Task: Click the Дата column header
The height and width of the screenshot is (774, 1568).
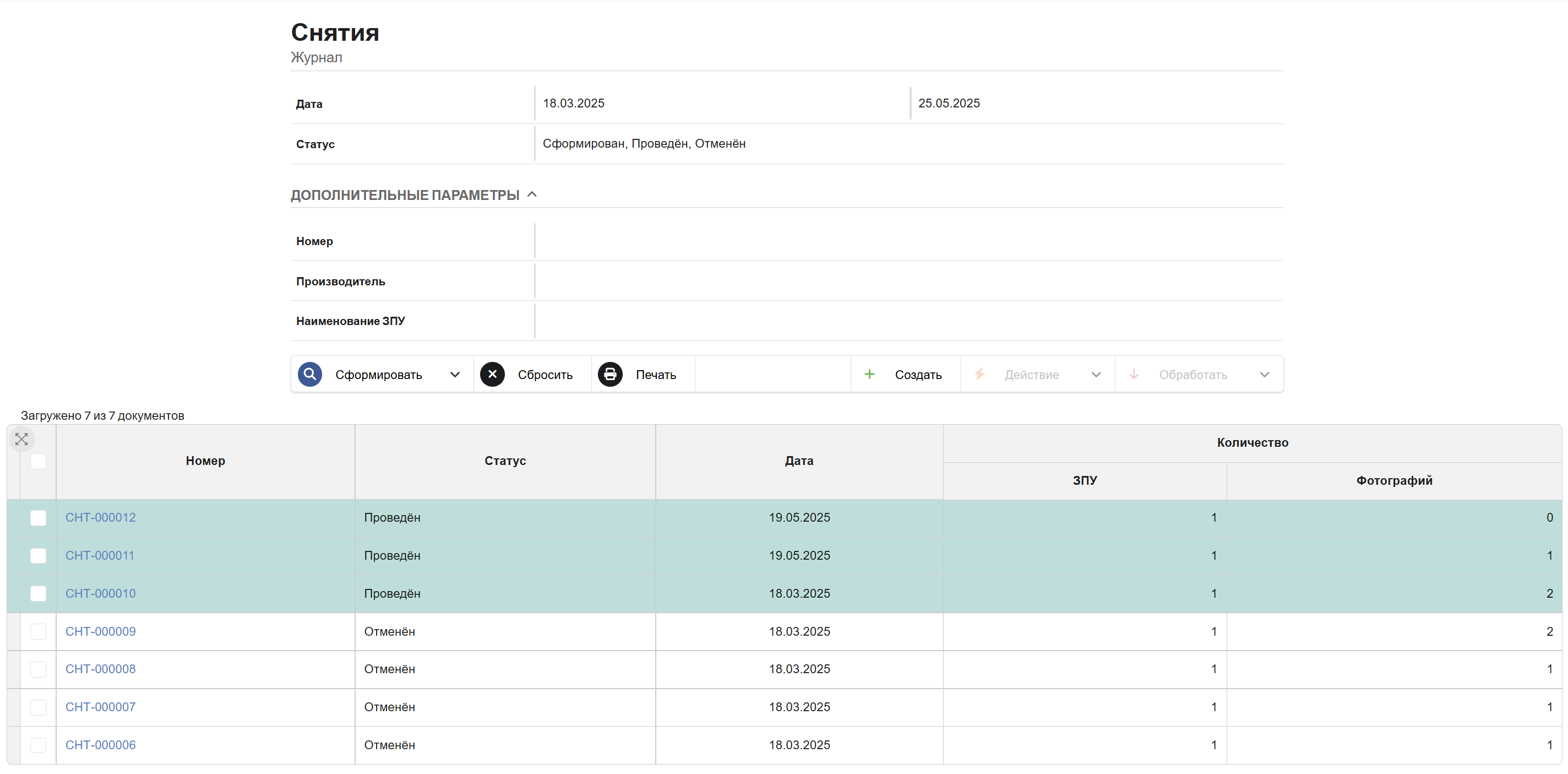Action: click(799, 461)
